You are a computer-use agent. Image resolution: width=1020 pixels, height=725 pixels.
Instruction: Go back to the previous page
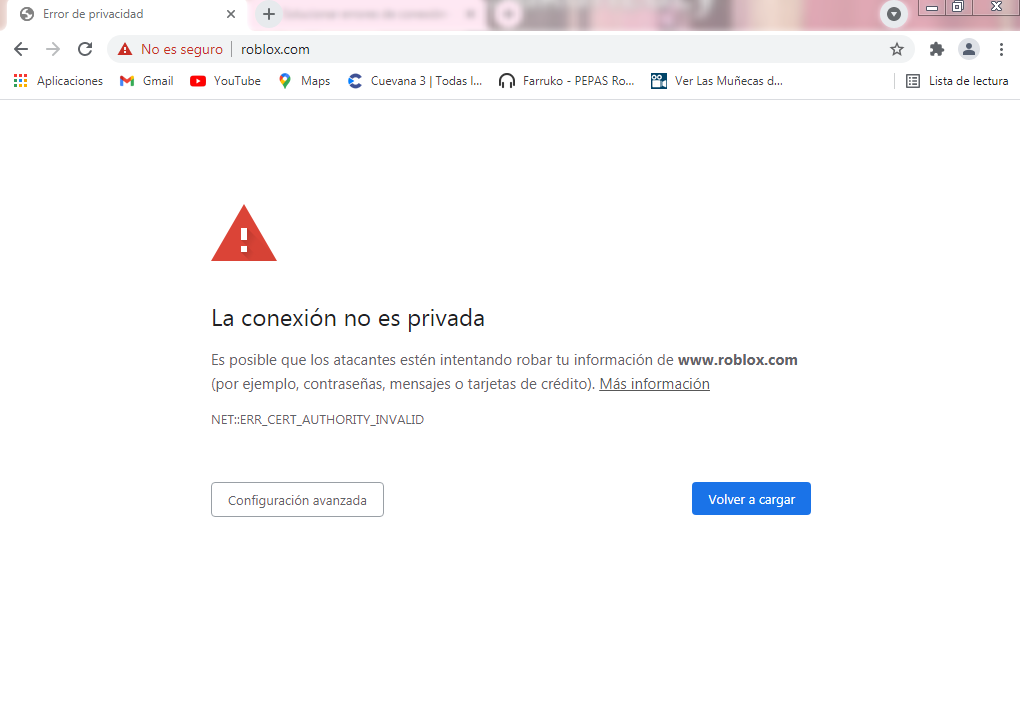(21, 49)
